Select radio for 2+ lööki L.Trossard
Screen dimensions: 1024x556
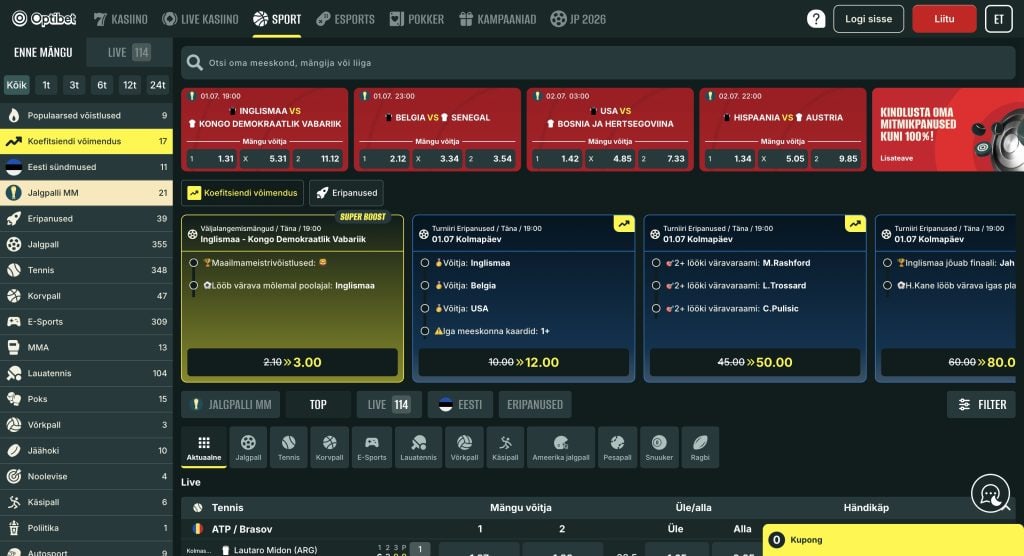(x=656, y=286)
